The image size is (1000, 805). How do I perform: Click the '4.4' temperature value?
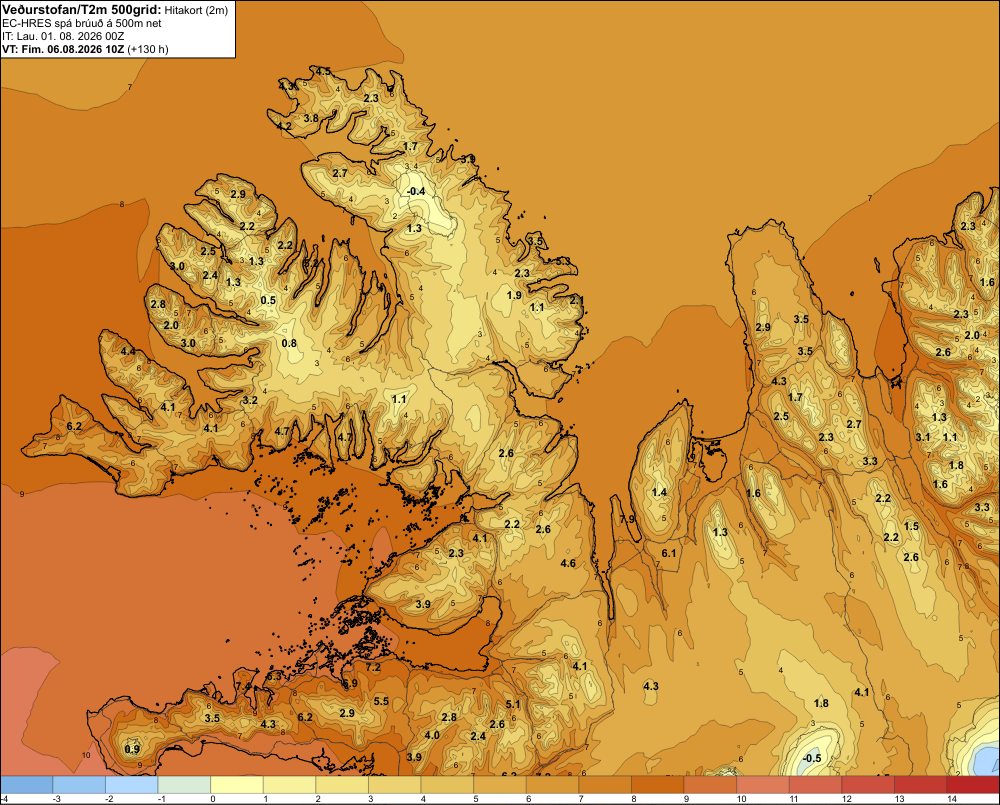[128, 351]
